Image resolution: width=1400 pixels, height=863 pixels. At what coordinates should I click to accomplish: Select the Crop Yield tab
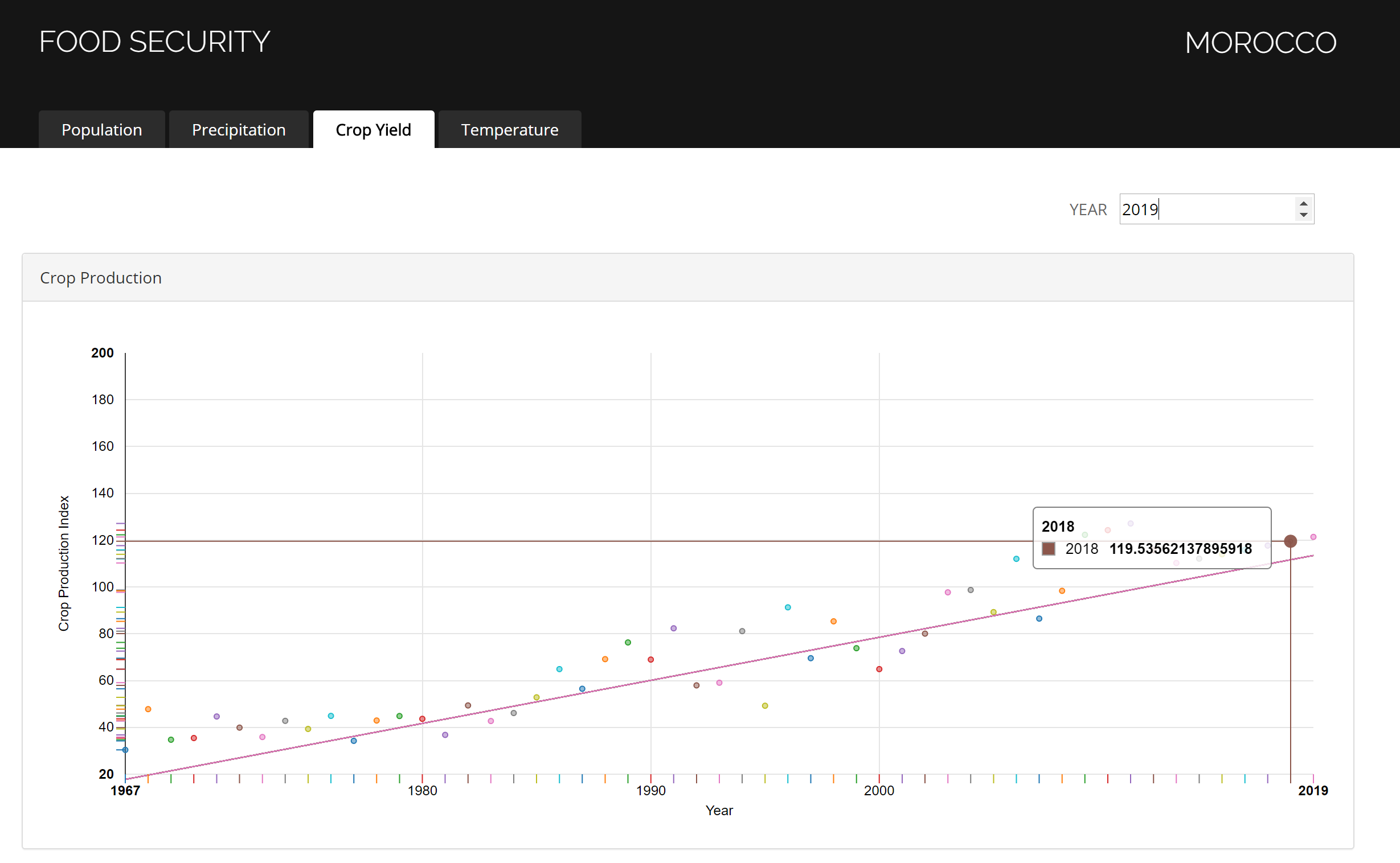pos(374,130)
